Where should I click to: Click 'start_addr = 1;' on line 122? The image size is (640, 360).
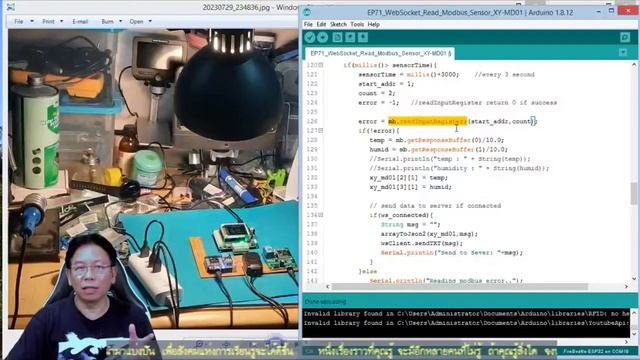[x=386, y=84]
